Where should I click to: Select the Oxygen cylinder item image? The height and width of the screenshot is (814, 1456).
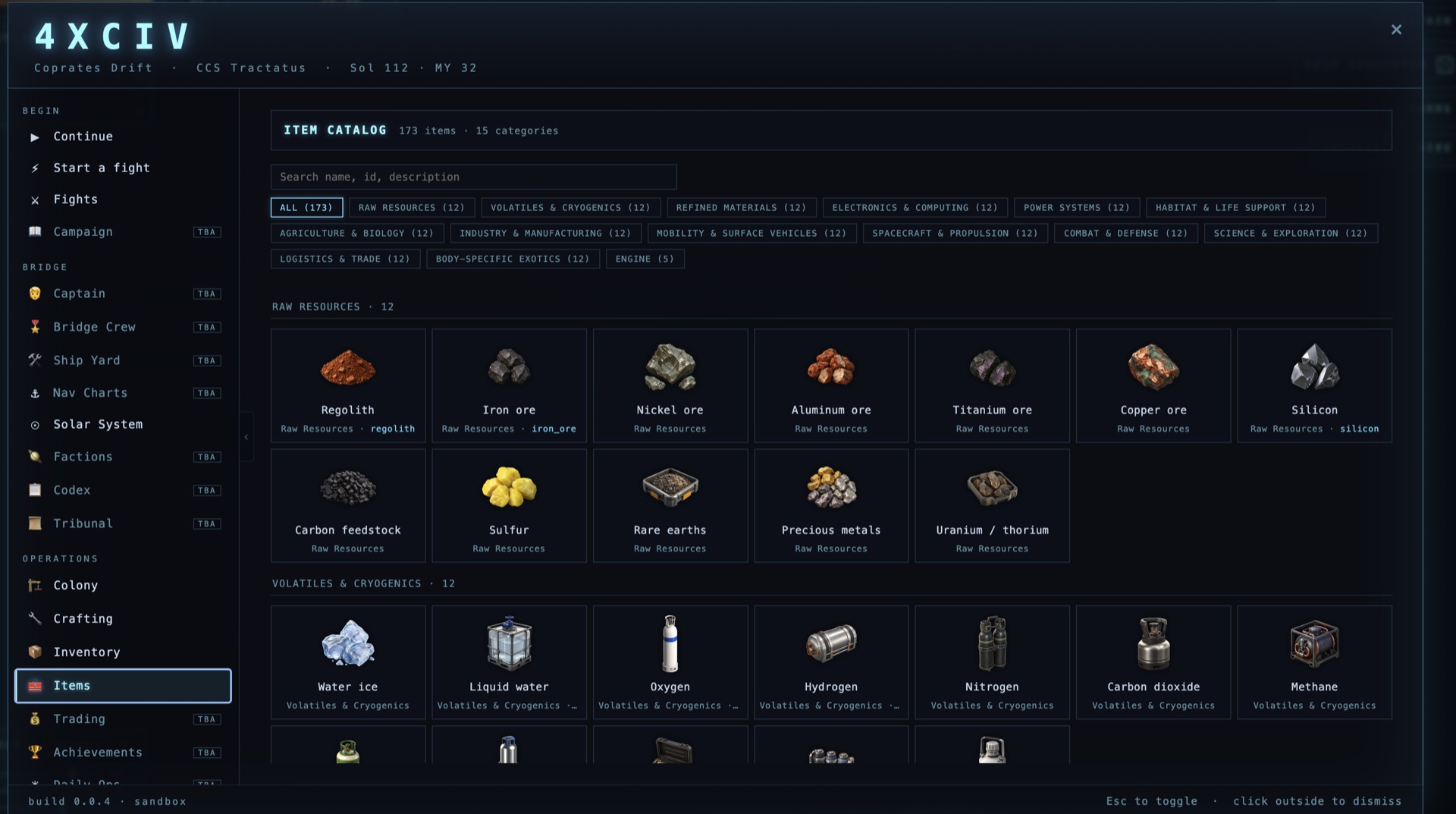[670, 643]
